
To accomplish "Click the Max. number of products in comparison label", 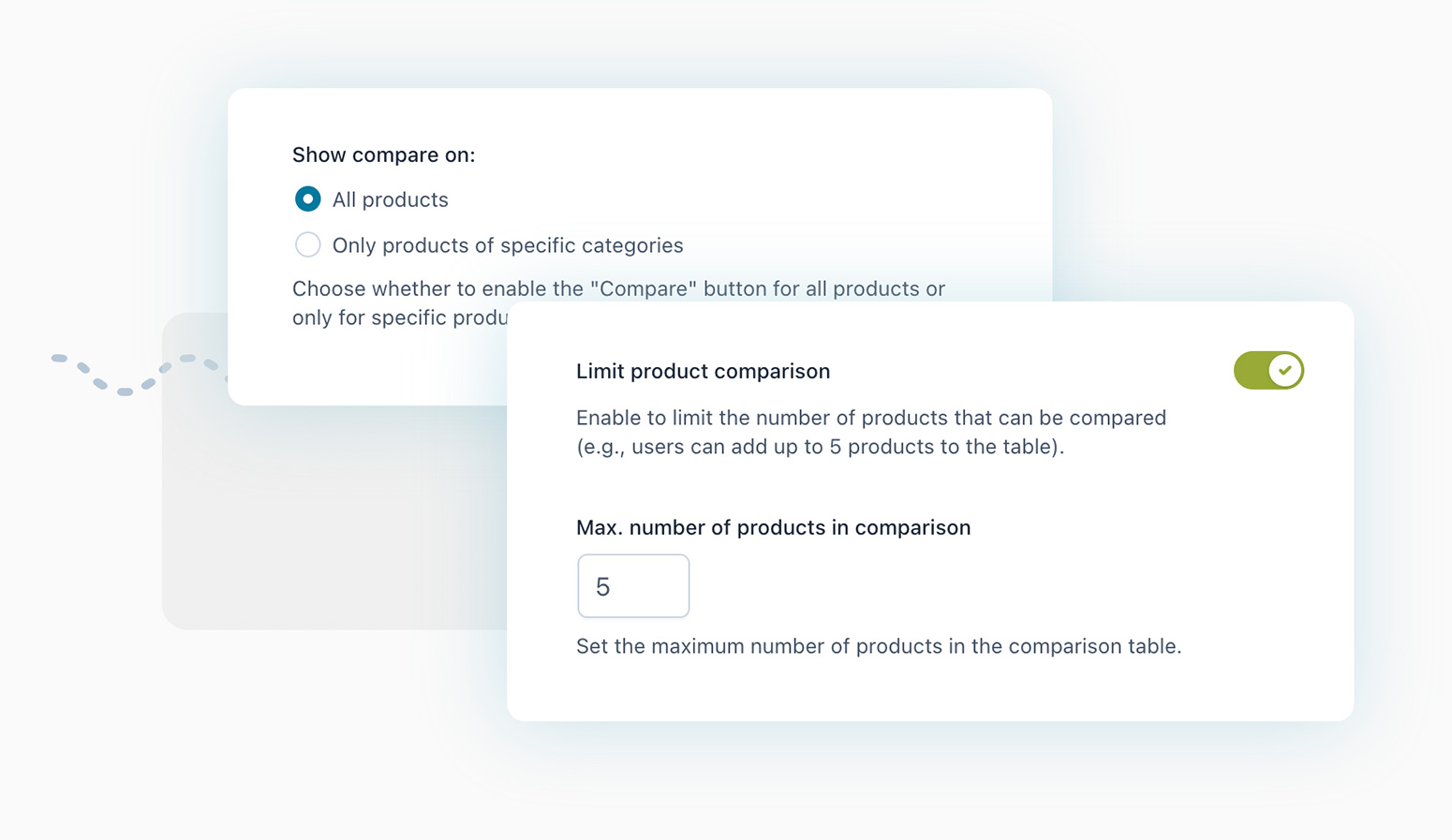I will tap(773, 527).
